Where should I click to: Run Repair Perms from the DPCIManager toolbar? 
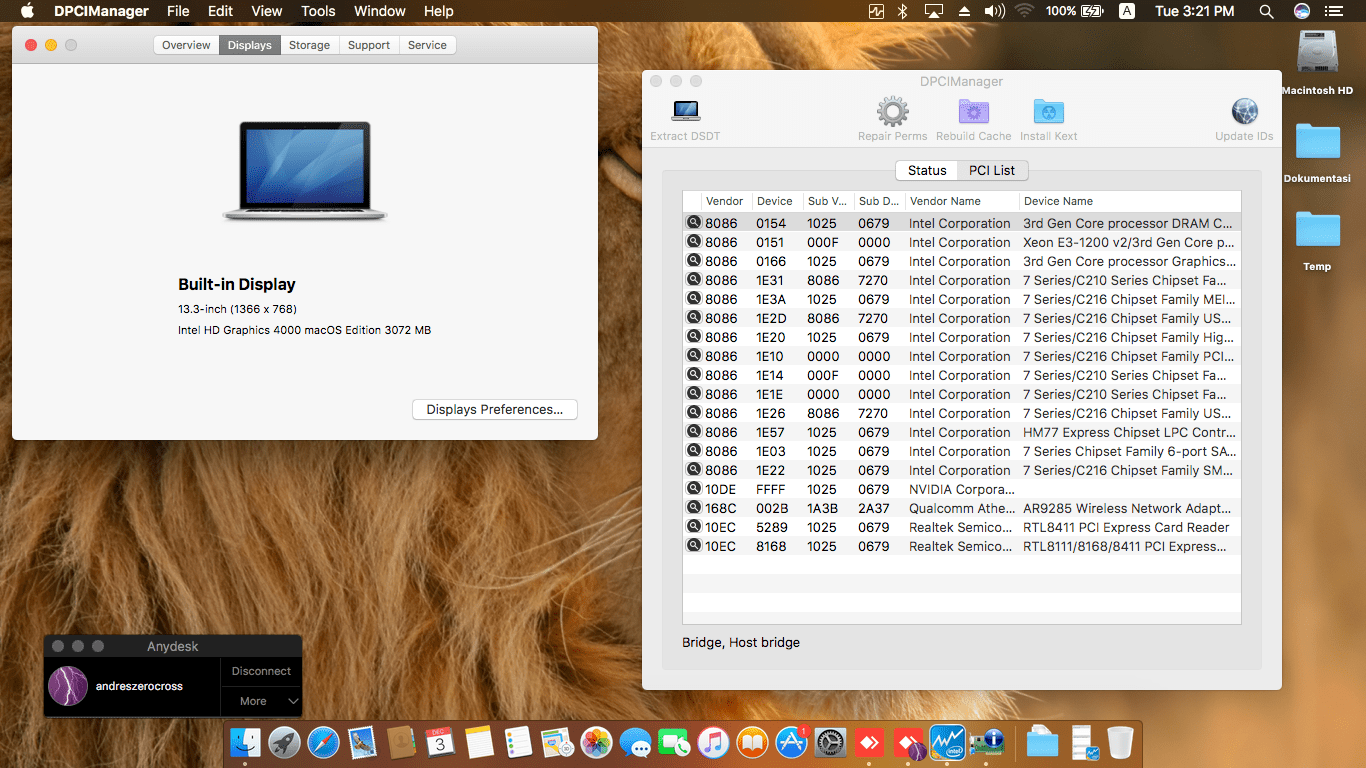coord(892,111)
